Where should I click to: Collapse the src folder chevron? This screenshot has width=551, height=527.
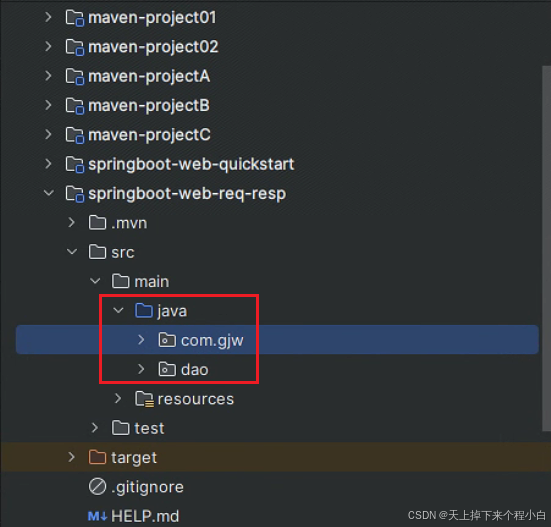(x=72, y=252)
